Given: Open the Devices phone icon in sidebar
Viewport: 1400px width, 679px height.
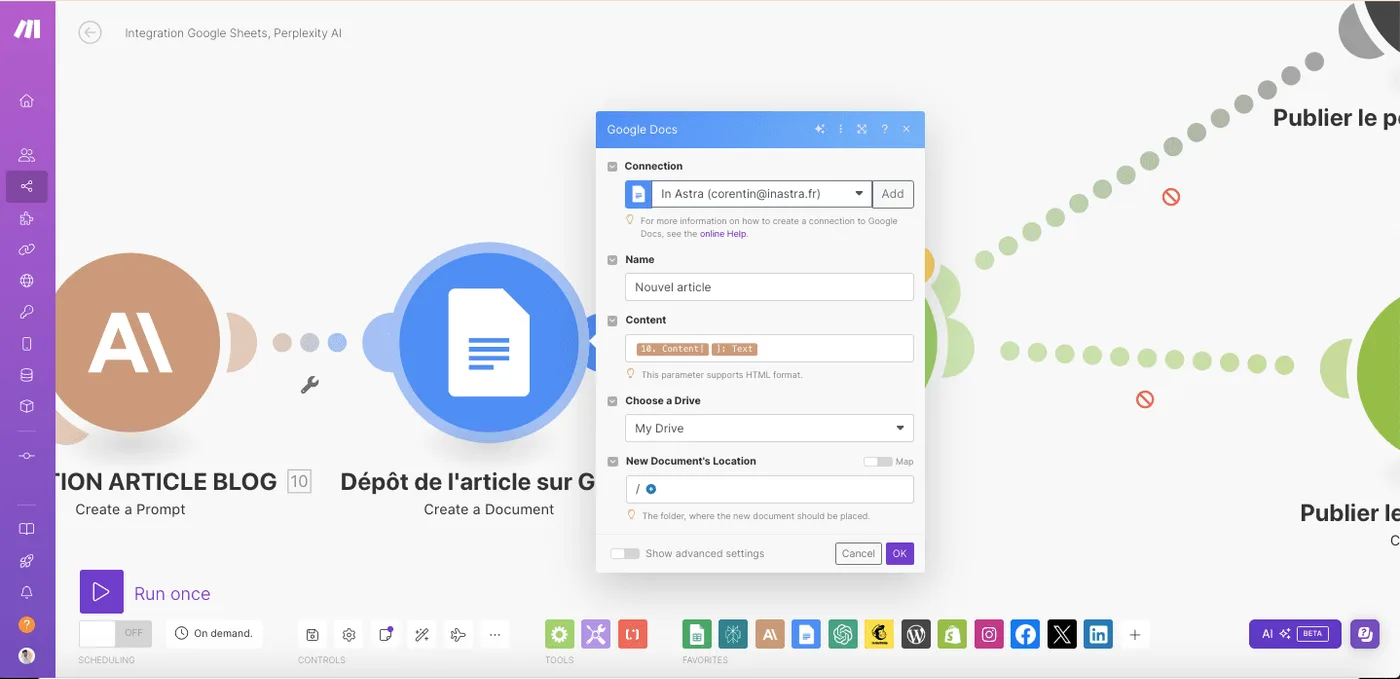Looking at the screenshot, I should (27, 344).
